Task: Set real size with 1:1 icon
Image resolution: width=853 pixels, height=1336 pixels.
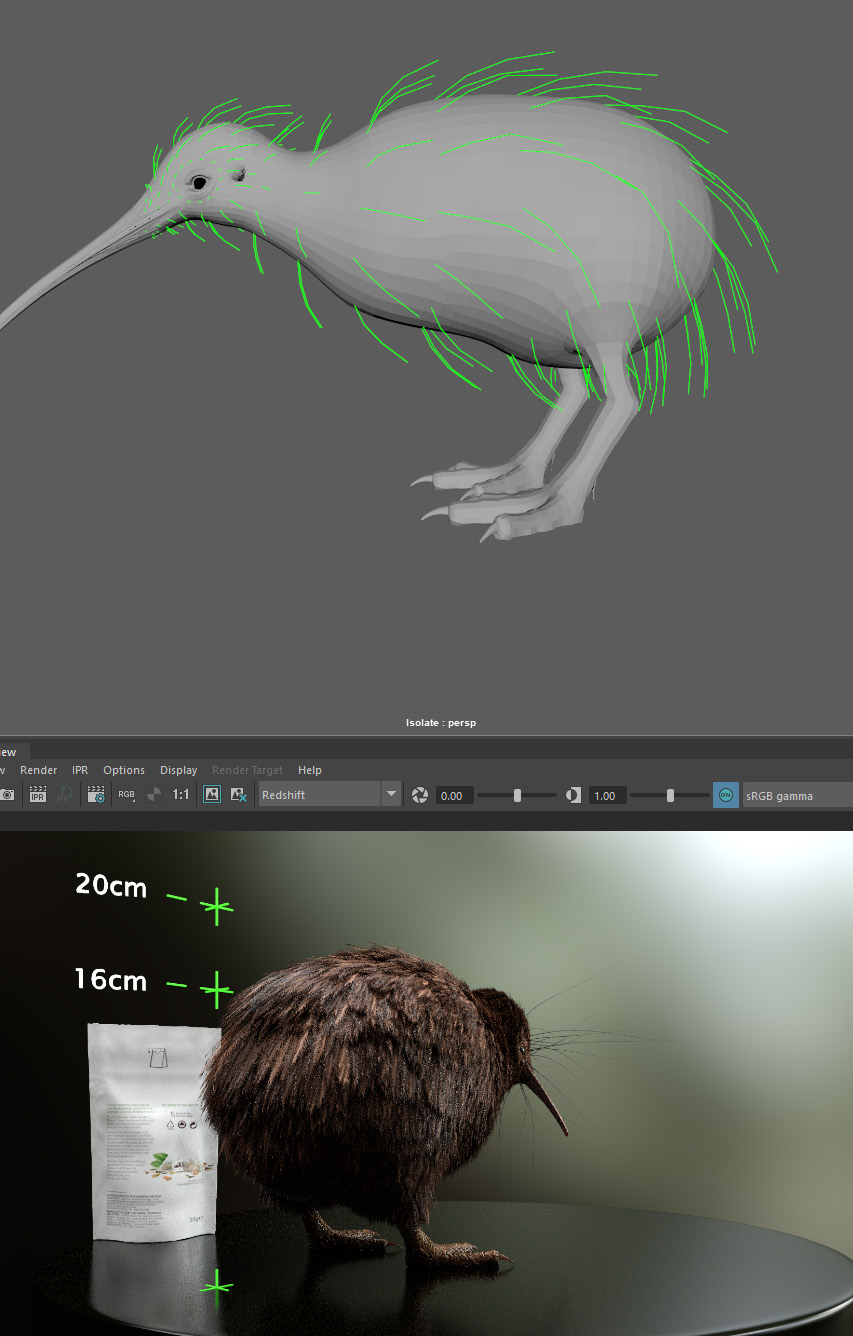Action: point(181,795)
